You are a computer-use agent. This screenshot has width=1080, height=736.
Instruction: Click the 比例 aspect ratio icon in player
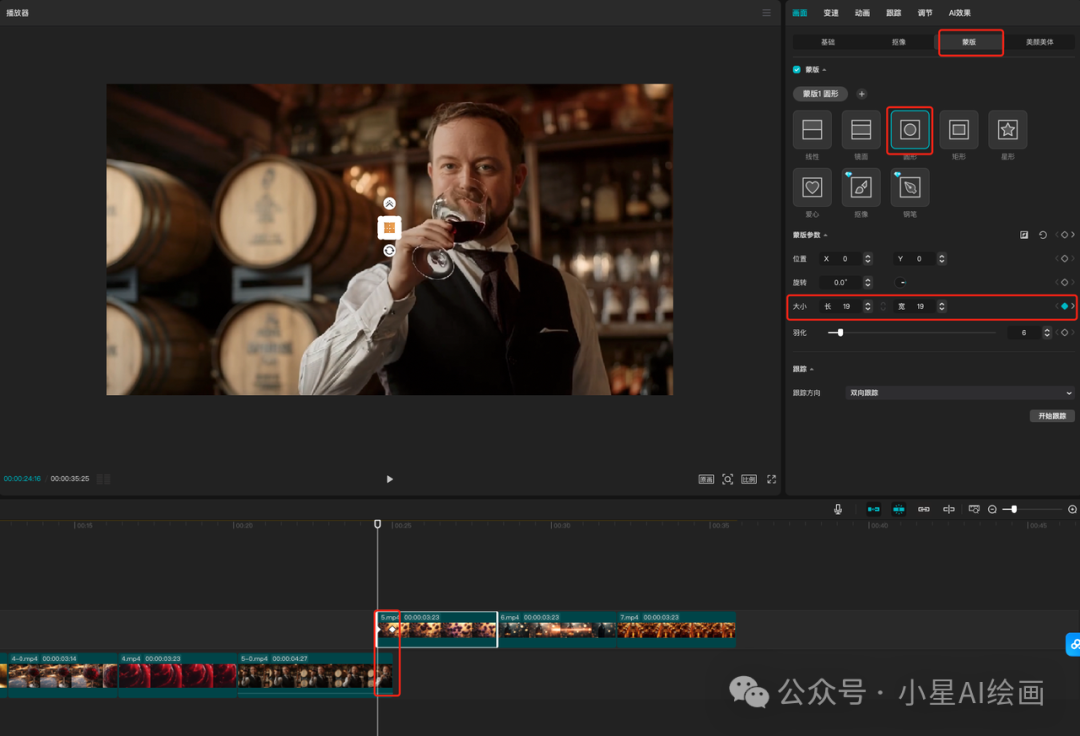click(749, 479)
